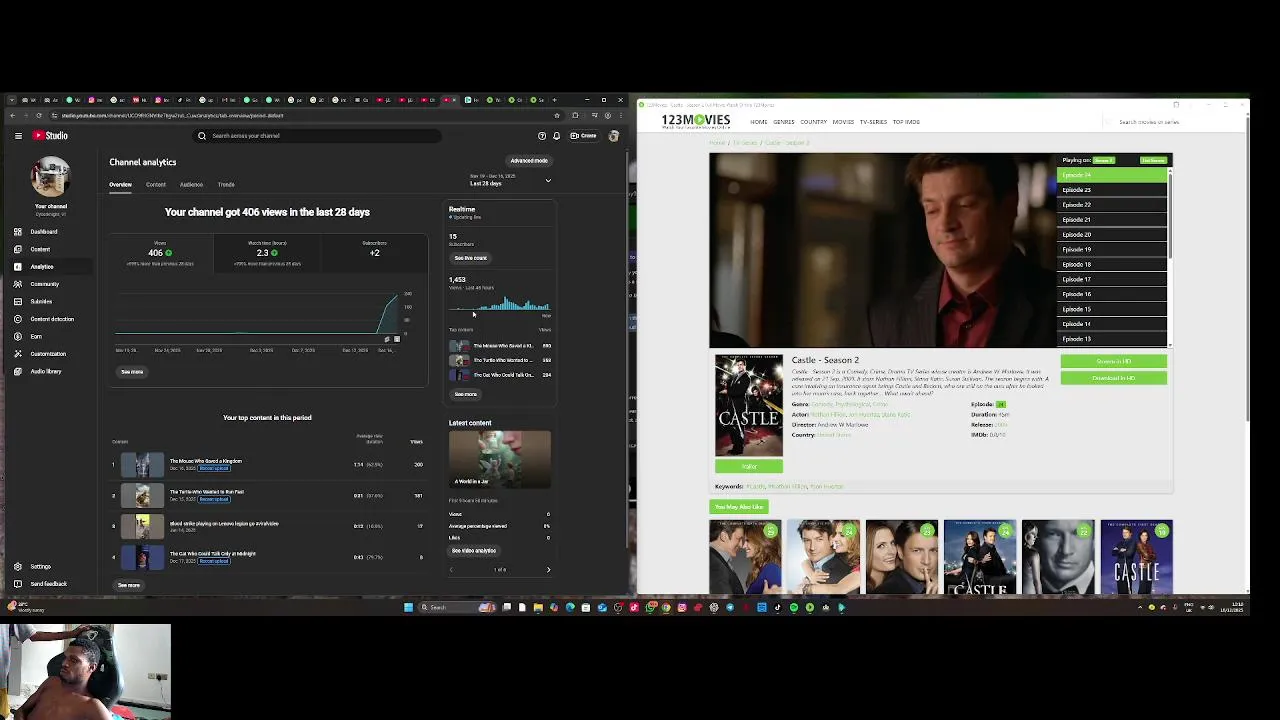
Task: Click See video analytics button
Action: pos(474,551)
